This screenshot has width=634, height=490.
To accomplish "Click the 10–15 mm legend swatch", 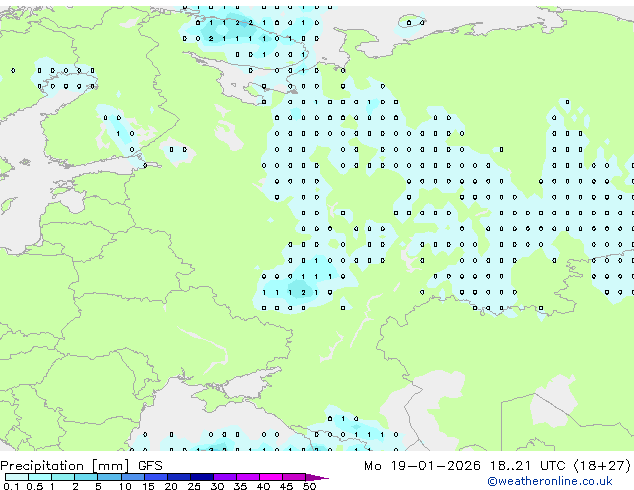I will [132, 477].
